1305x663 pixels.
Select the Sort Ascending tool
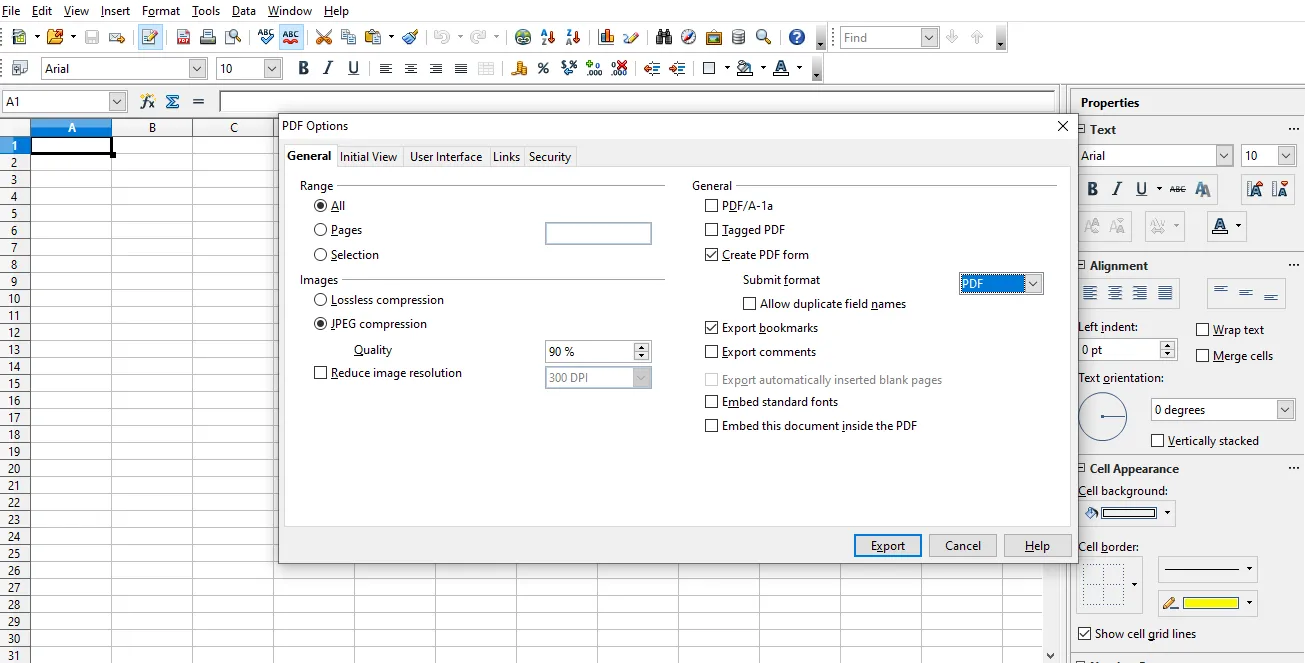[548, 36]
